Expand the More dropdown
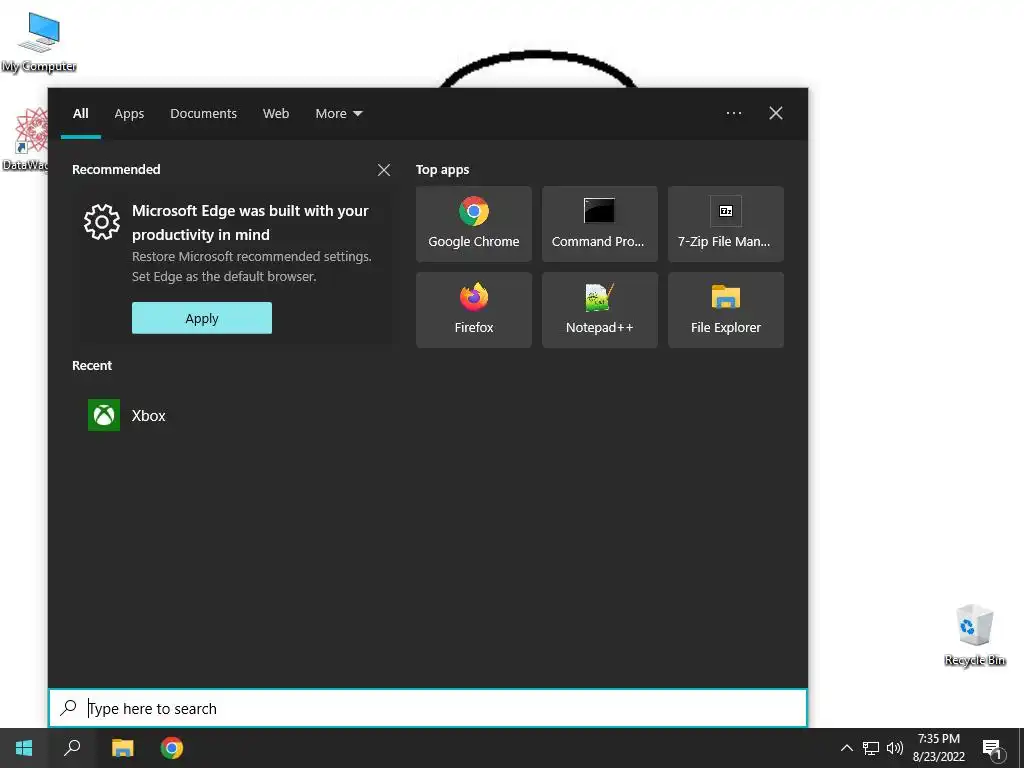 click(338, 113)
